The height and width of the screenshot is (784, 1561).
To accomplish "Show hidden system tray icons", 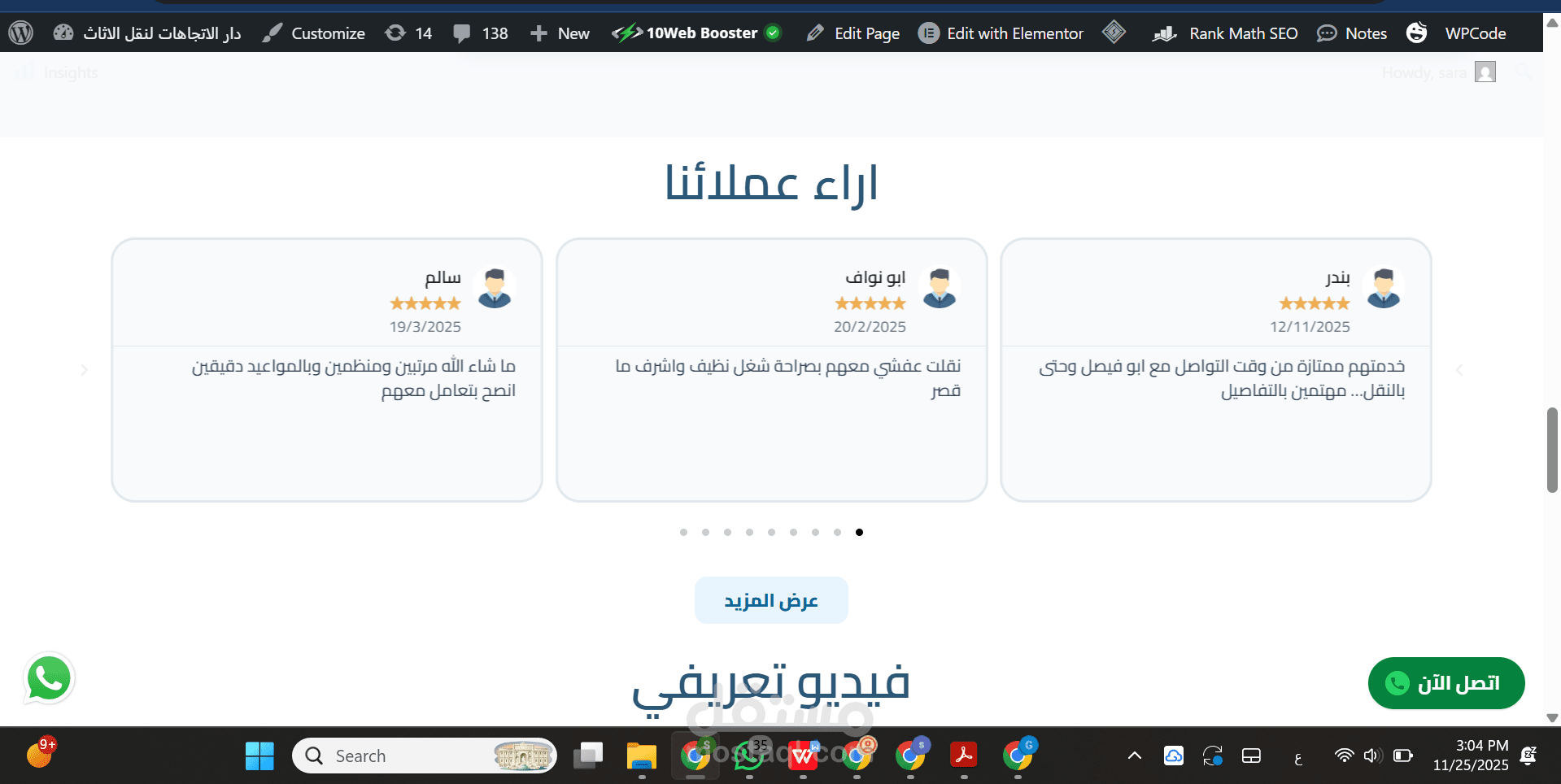I will pos(1135,756).
